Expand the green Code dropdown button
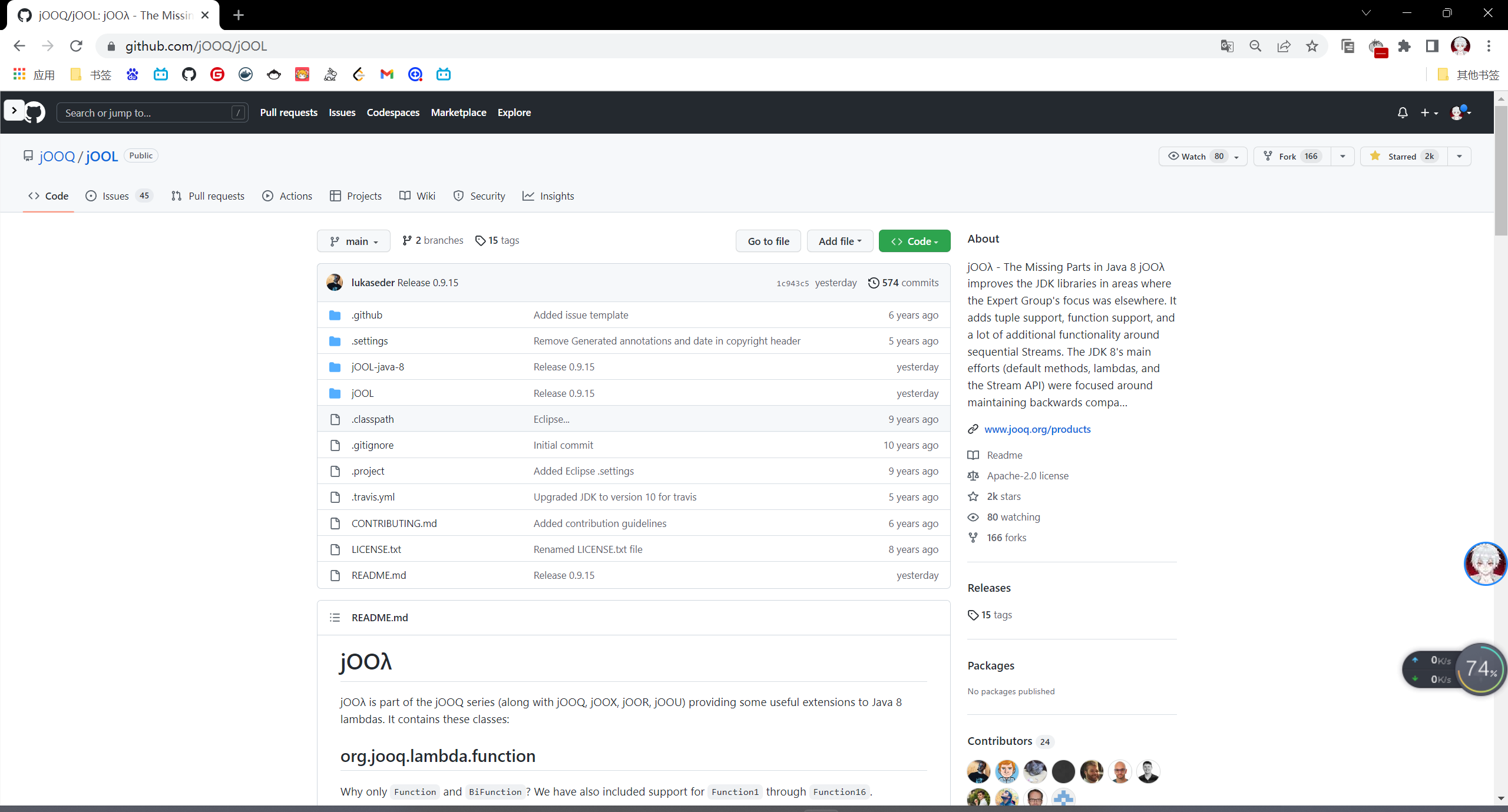The height and width of the screenshot is (812, 1508). pyautogui.click(x=914, y=241)
